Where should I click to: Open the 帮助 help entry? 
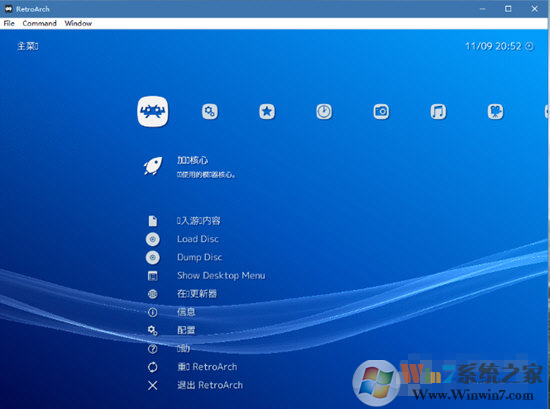(183, 348)
